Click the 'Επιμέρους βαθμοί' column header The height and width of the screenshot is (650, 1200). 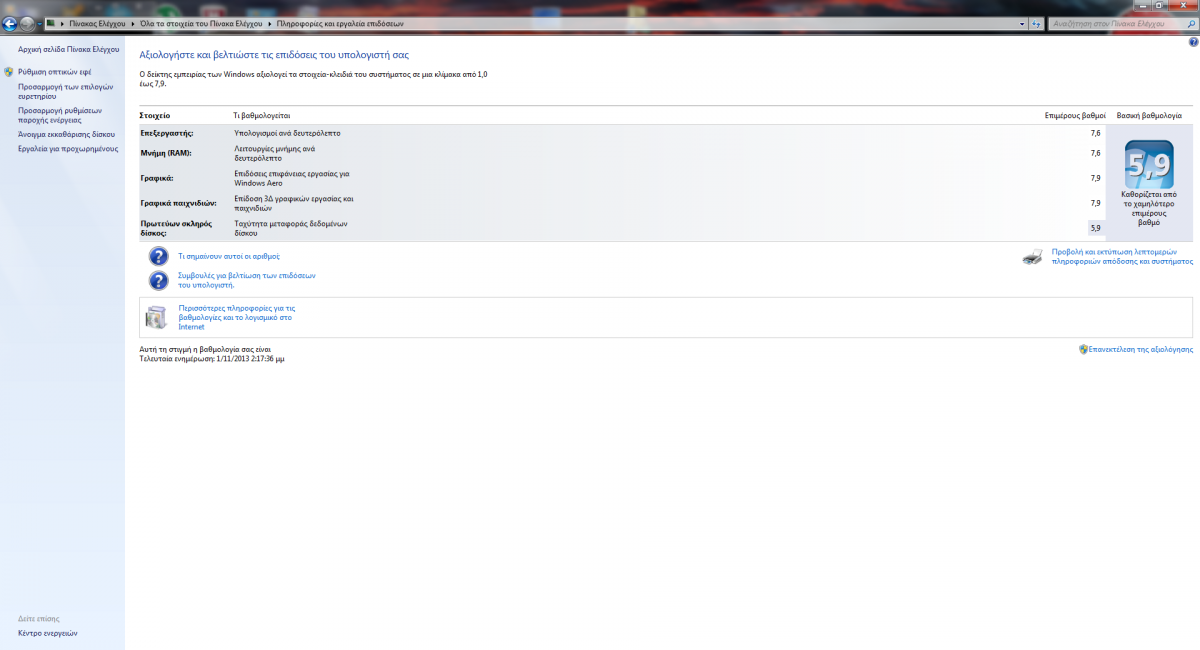pos(1075,115)
